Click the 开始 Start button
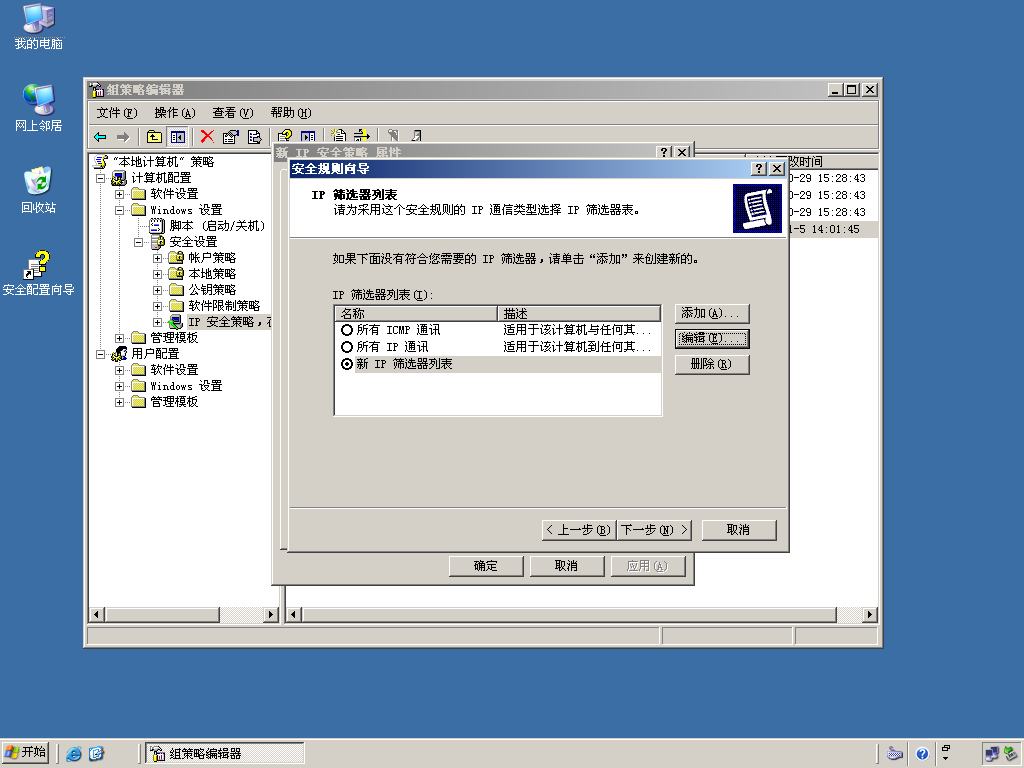The height and width of the screenshot is (768, 1024). (x=26, y=753)
